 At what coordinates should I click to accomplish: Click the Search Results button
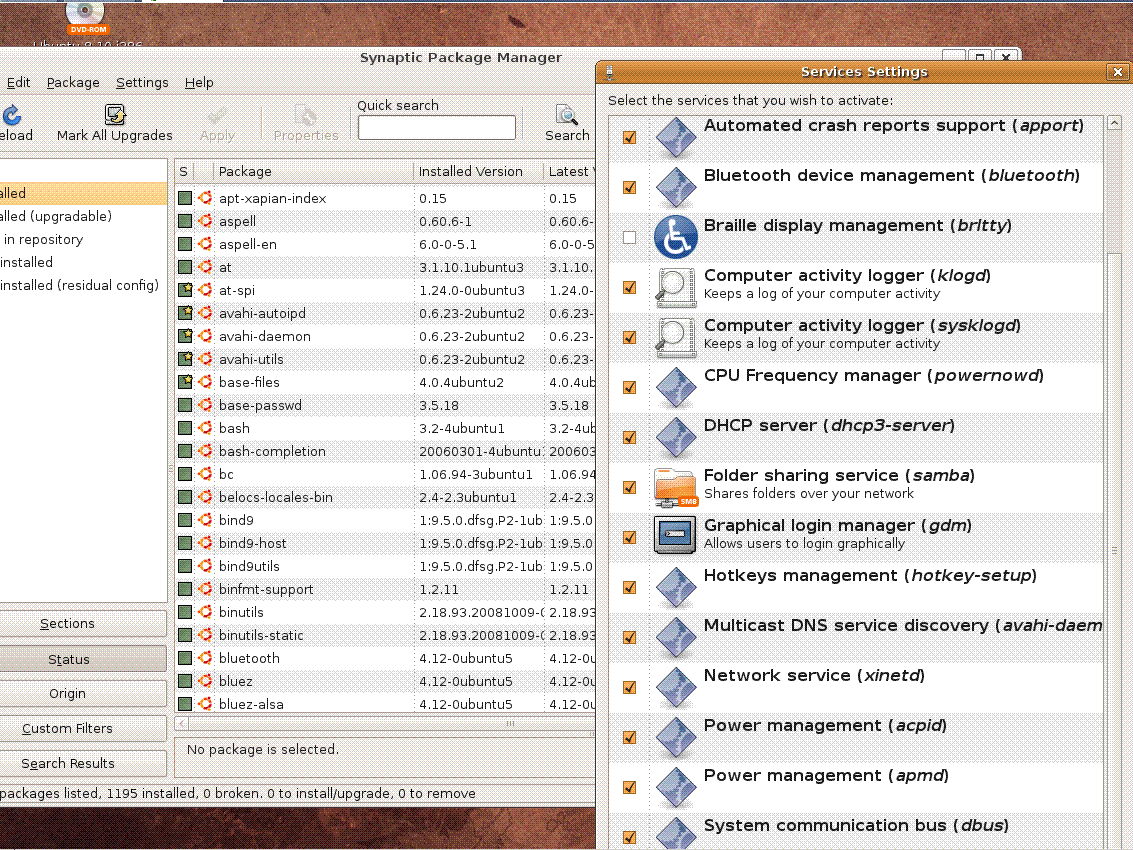tap(82, 763)
